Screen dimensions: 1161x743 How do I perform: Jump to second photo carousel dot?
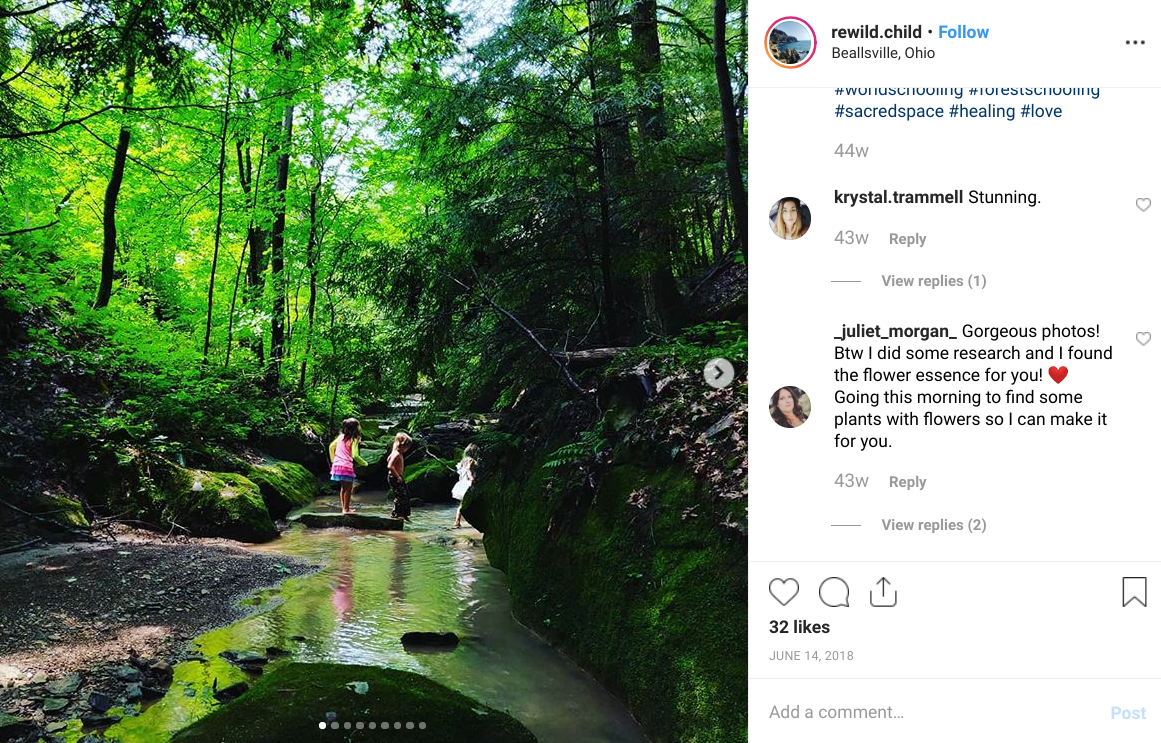335,726
